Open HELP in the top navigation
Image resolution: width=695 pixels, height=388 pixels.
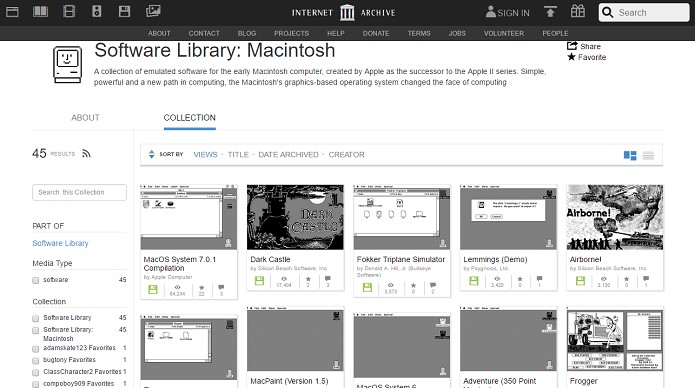pyautogui.click(x=336, y=33)
